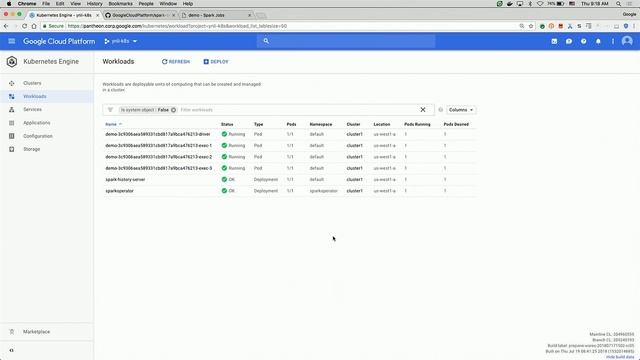The width and height of the screenshot is (640, 360).
Task: Click the Kubernetes Engine logo icon
Action: 12,62
